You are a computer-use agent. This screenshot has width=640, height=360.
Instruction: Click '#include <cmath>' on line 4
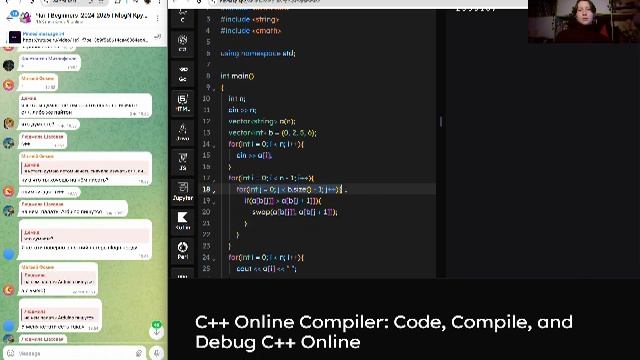click(x=251, y=31)
